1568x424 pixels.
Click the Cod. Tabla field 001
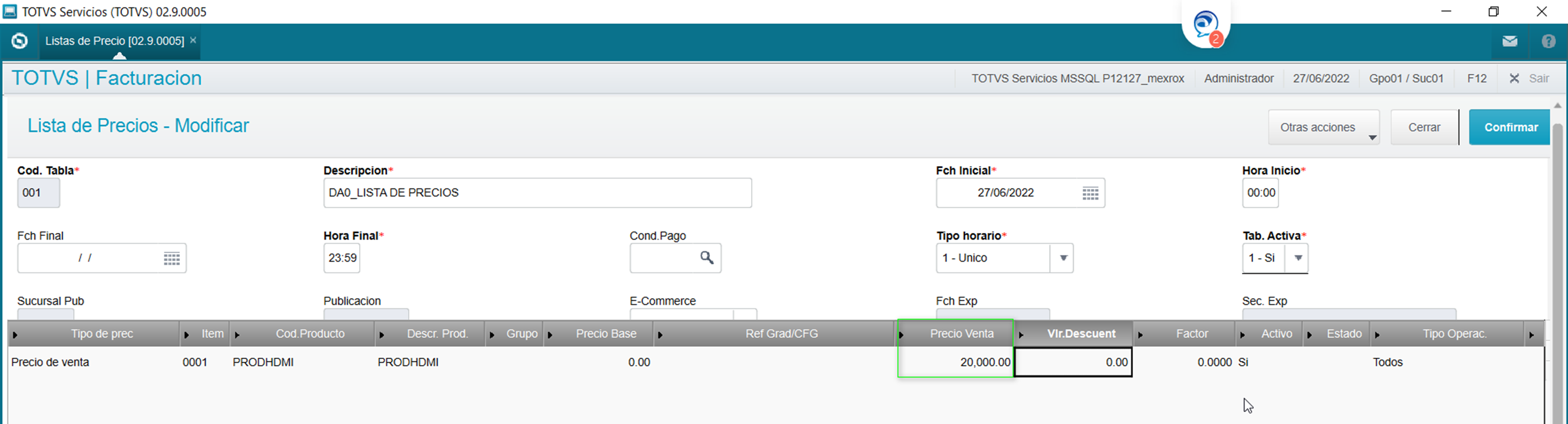(x=38, y=193)
